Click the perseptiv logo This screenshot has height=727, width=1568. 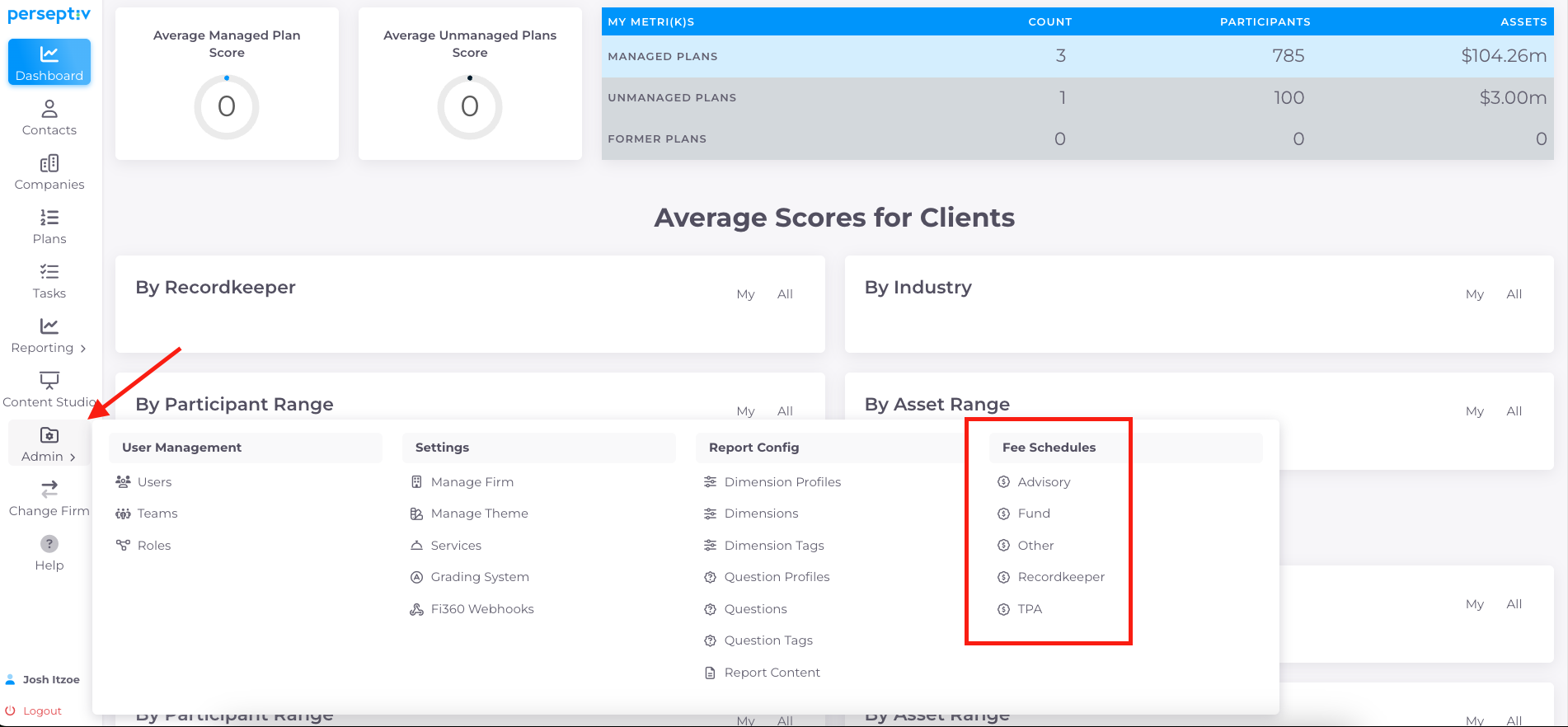click(49, 15)
